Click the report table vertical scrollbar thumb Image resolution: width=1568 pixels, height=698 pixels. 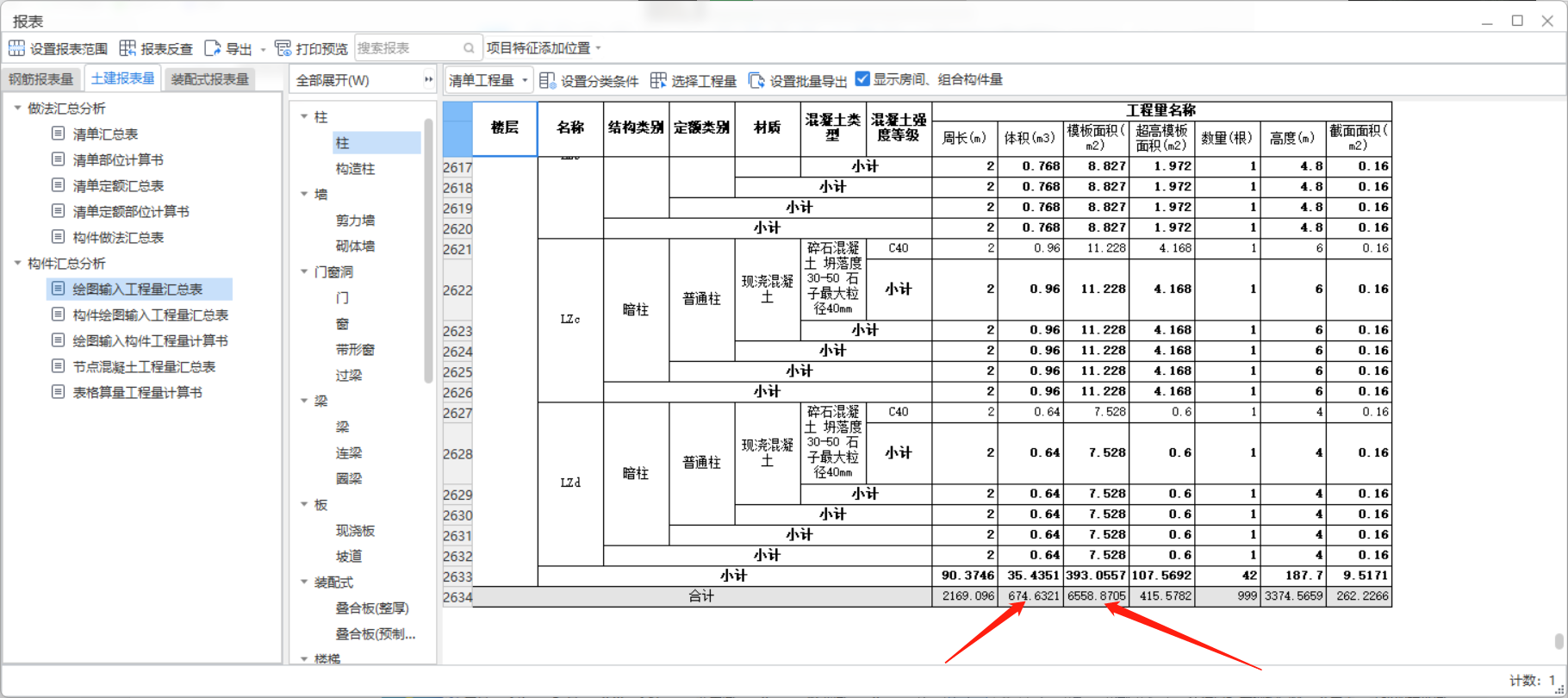click(x=1559, y=641)
